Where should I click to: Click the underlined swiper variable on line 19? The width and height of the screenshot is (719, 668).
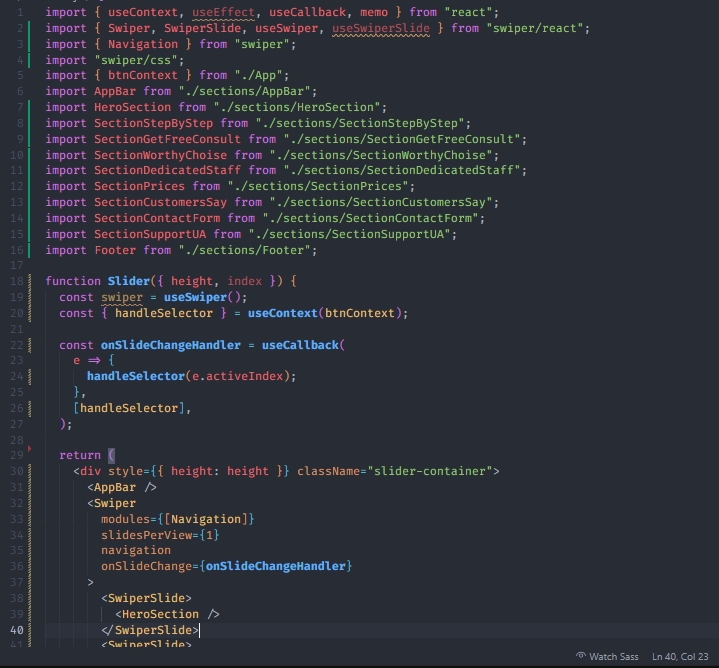tap(122, 297)
